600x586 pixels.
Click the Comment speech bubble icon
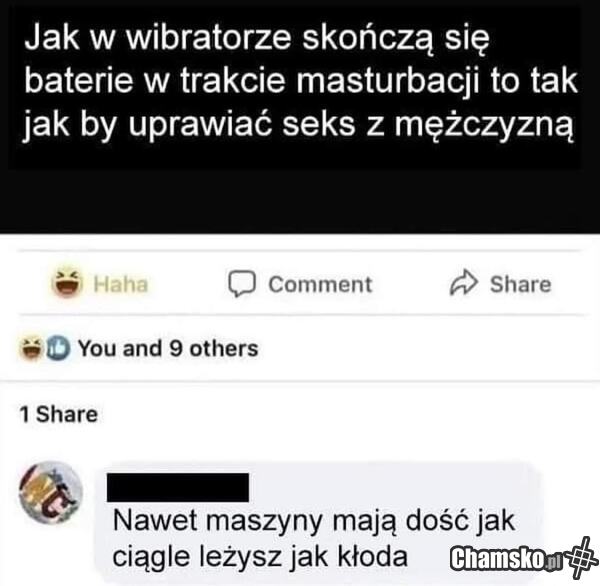tap(242, 284)
